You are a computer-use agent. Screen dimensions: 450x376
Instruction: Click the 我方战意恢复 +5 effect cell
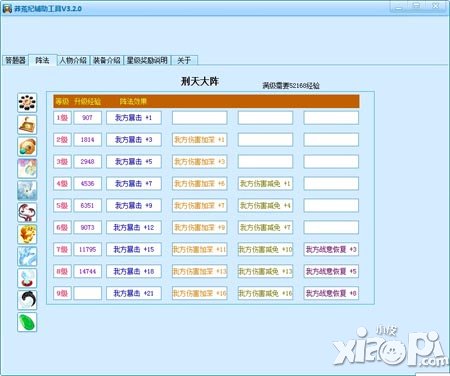pyautogui.click(x=331, y=271)
